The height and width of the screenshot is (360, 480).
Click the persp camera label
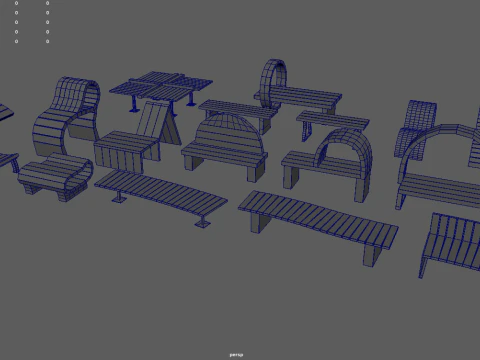pos(236,355)
